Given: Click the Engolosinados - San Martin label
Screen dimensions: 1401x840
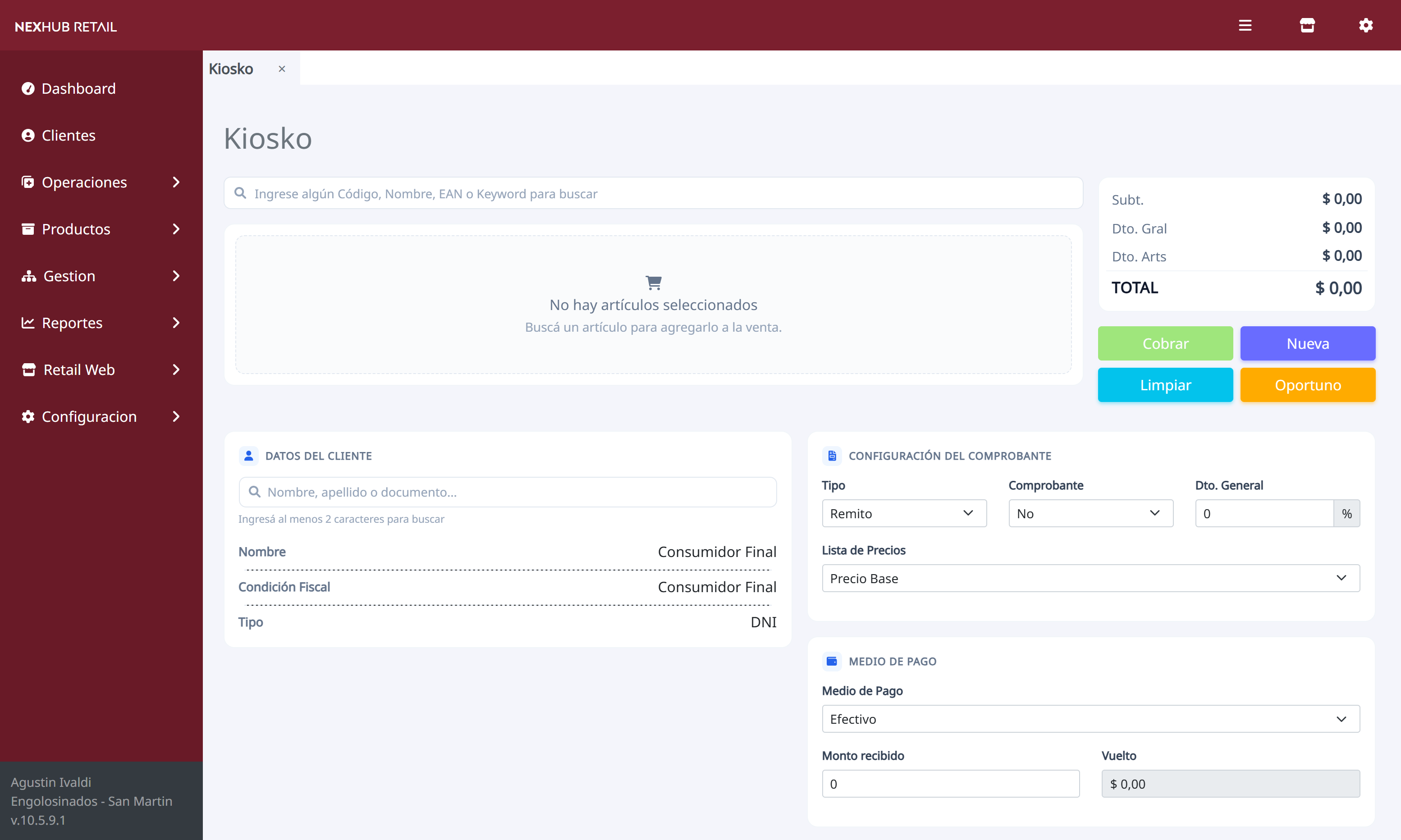Looking at the screenshot, I should click(91, 801).
